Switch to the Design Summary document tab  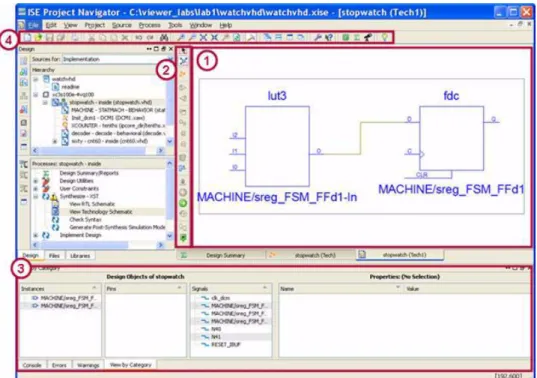coord(221,255)
